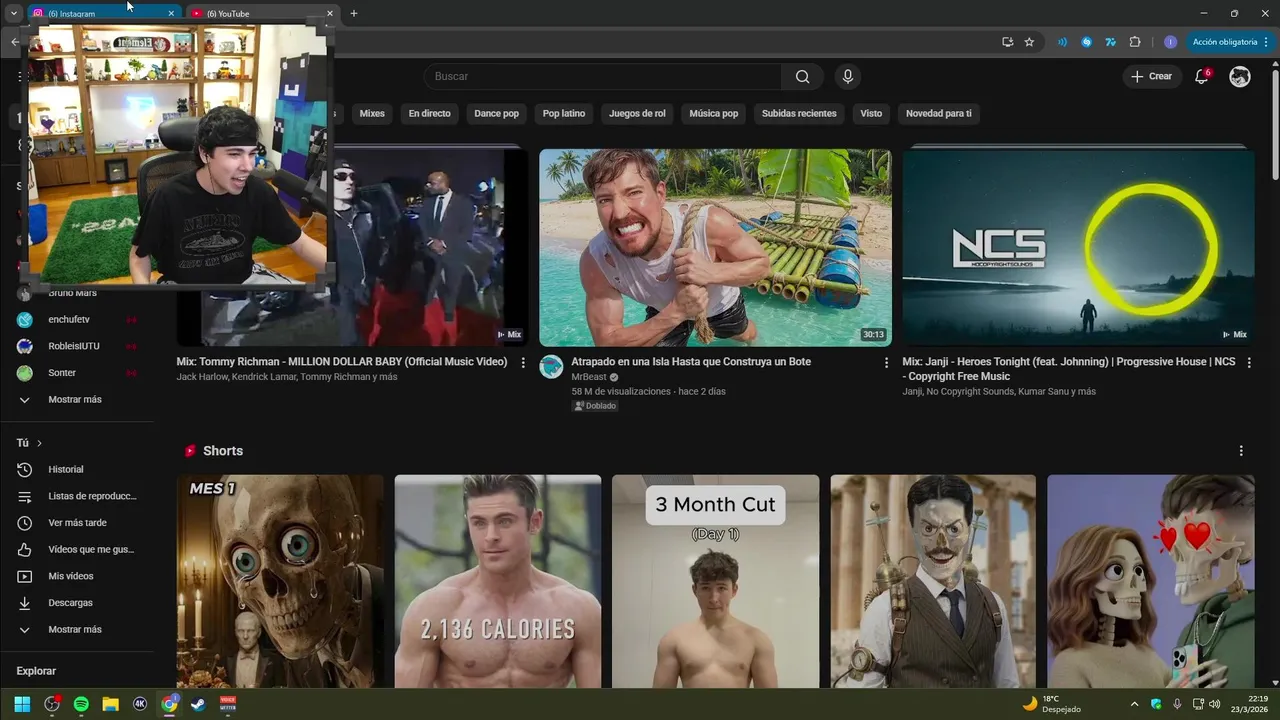
Task: Open the Chrome extensions puzzle icon
Action: (x=1135, y=42)
